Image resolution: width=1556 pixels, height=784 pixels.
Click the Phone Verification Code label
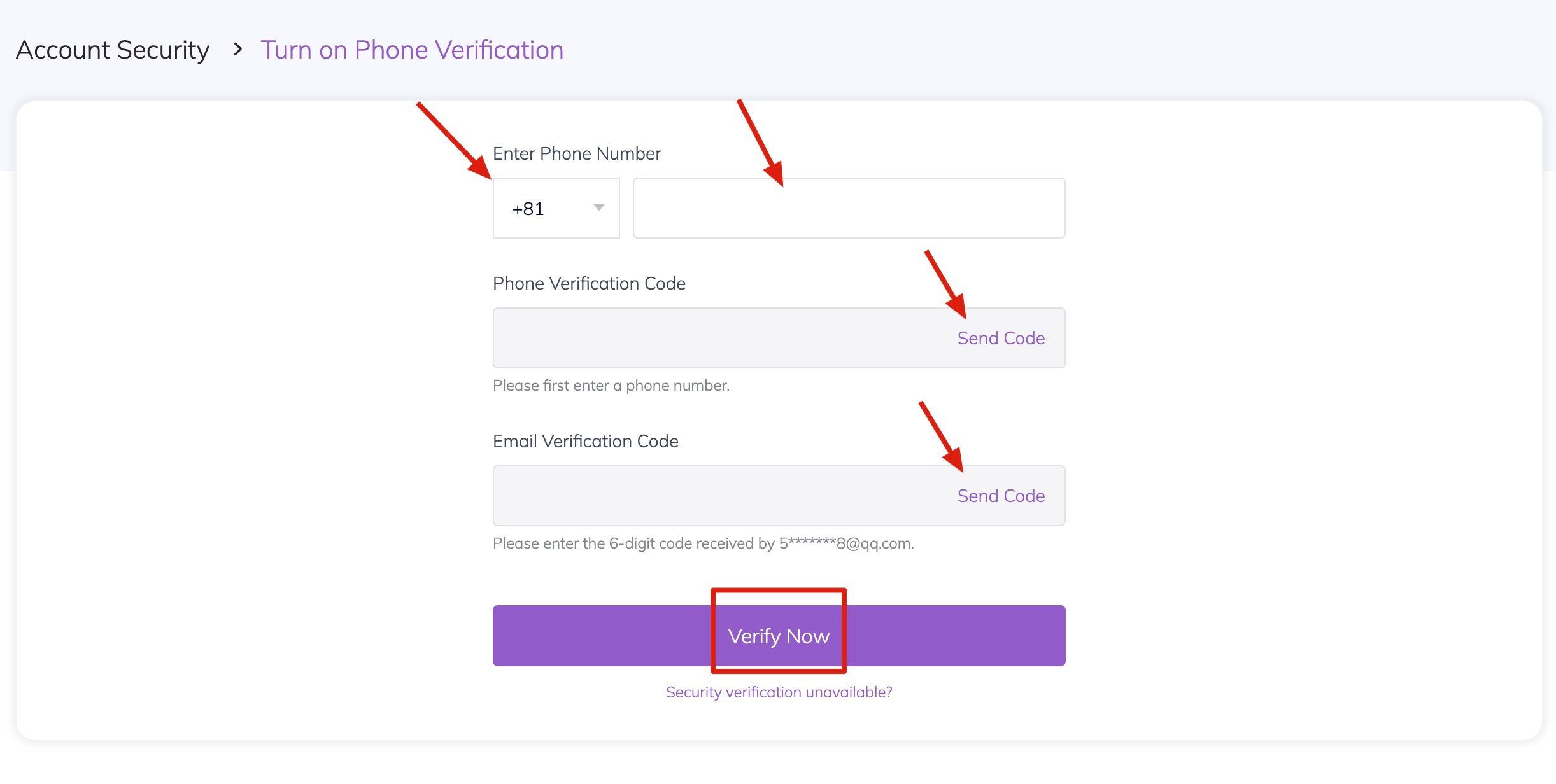click(x=589, y=284)
